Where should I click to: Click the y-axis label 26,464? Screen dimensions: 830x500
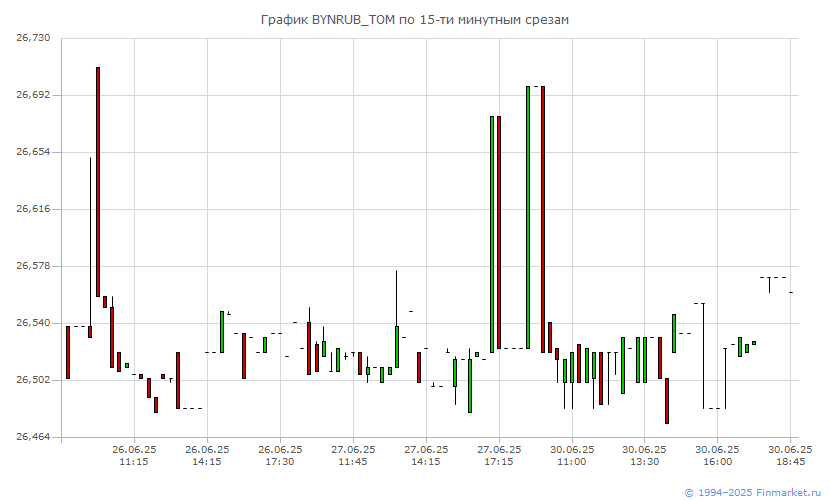pos(33,437)
